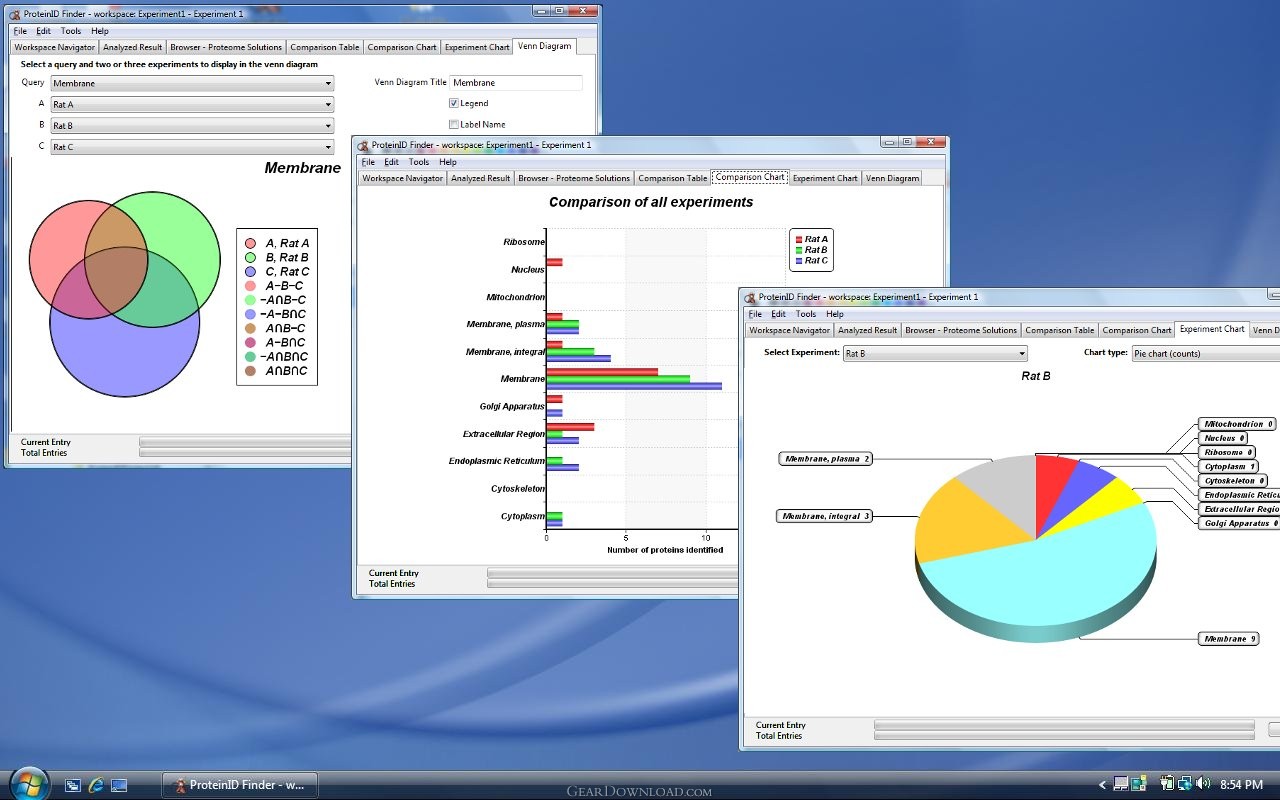Open Tools menu in Venn Diagram window
The width and height of the screenshot is (1280, 800).
[71, 31]
